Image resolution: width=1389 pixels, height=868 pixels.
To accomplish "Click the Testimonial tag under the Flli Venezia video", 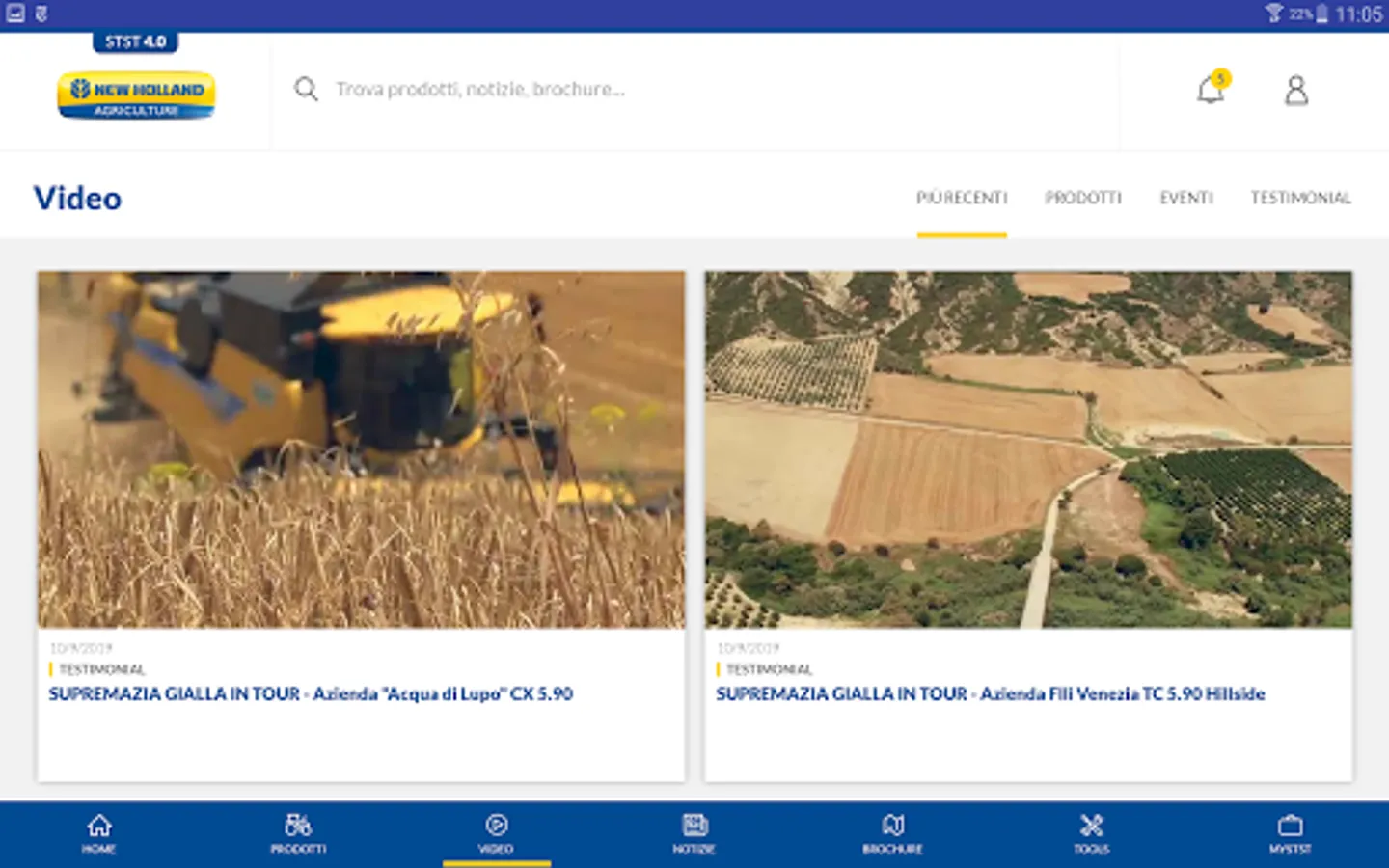I will (769, 669).
